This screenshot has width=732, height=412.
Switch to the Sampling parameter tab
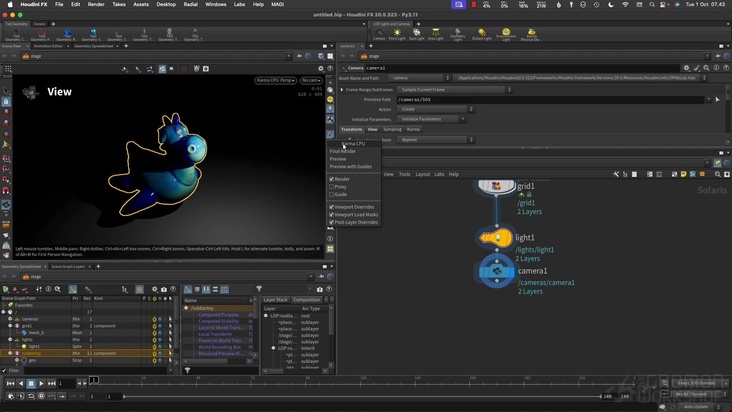click(x=392, y=129)
